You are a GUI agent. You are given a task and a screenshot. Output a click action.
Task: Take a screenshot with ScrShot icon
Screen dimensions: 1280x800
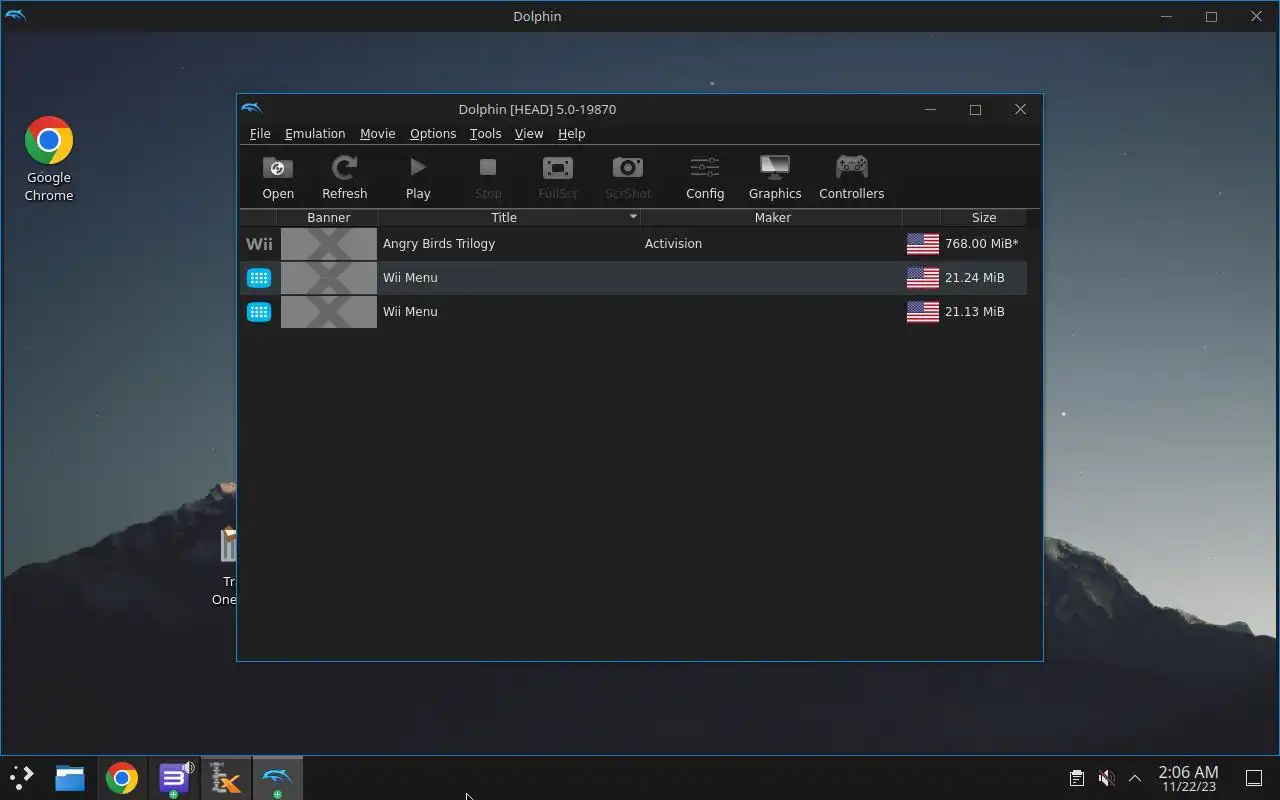click(628, 178)
